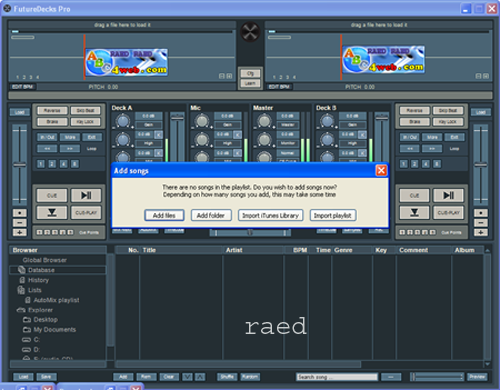Toggle Deck A Reverse button
This screenshot has width=500, height=390.
[x=52, y=111]
